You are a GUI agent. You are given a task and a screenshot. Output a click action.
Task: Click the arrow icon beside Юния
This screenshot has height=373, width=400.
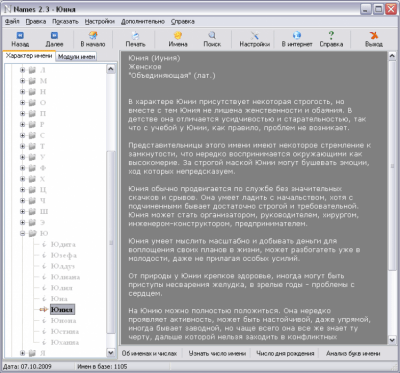(44, 310)
